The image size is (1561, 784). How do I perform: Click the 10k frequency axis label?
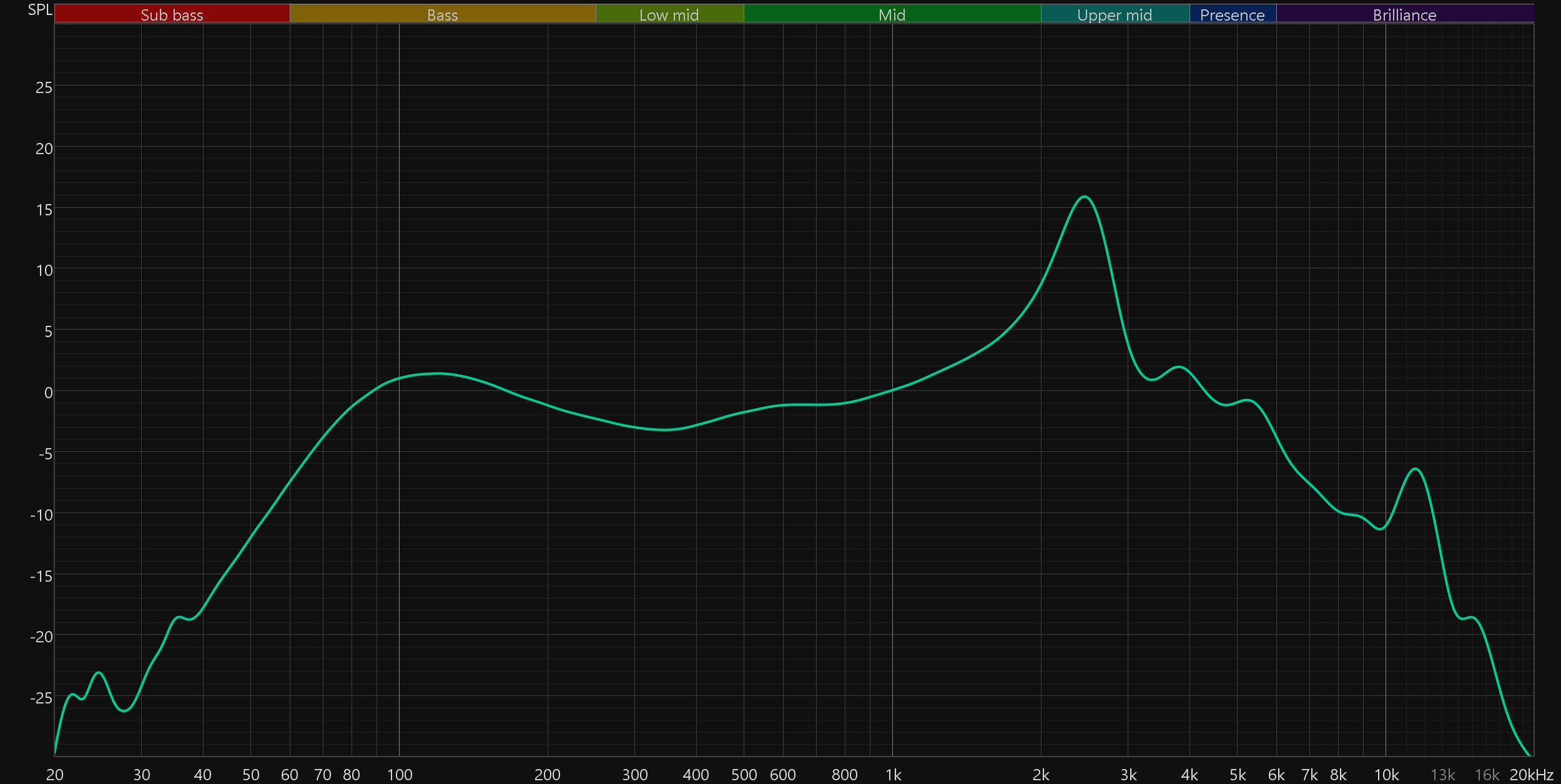pos(1386,775)
